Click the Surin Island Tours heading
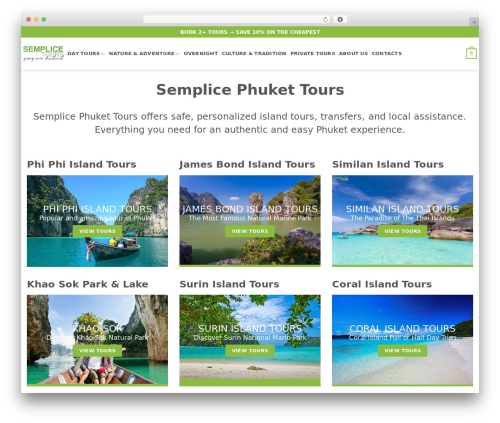The width and height of the screenshot is (500, 423). tap(229, 284)
